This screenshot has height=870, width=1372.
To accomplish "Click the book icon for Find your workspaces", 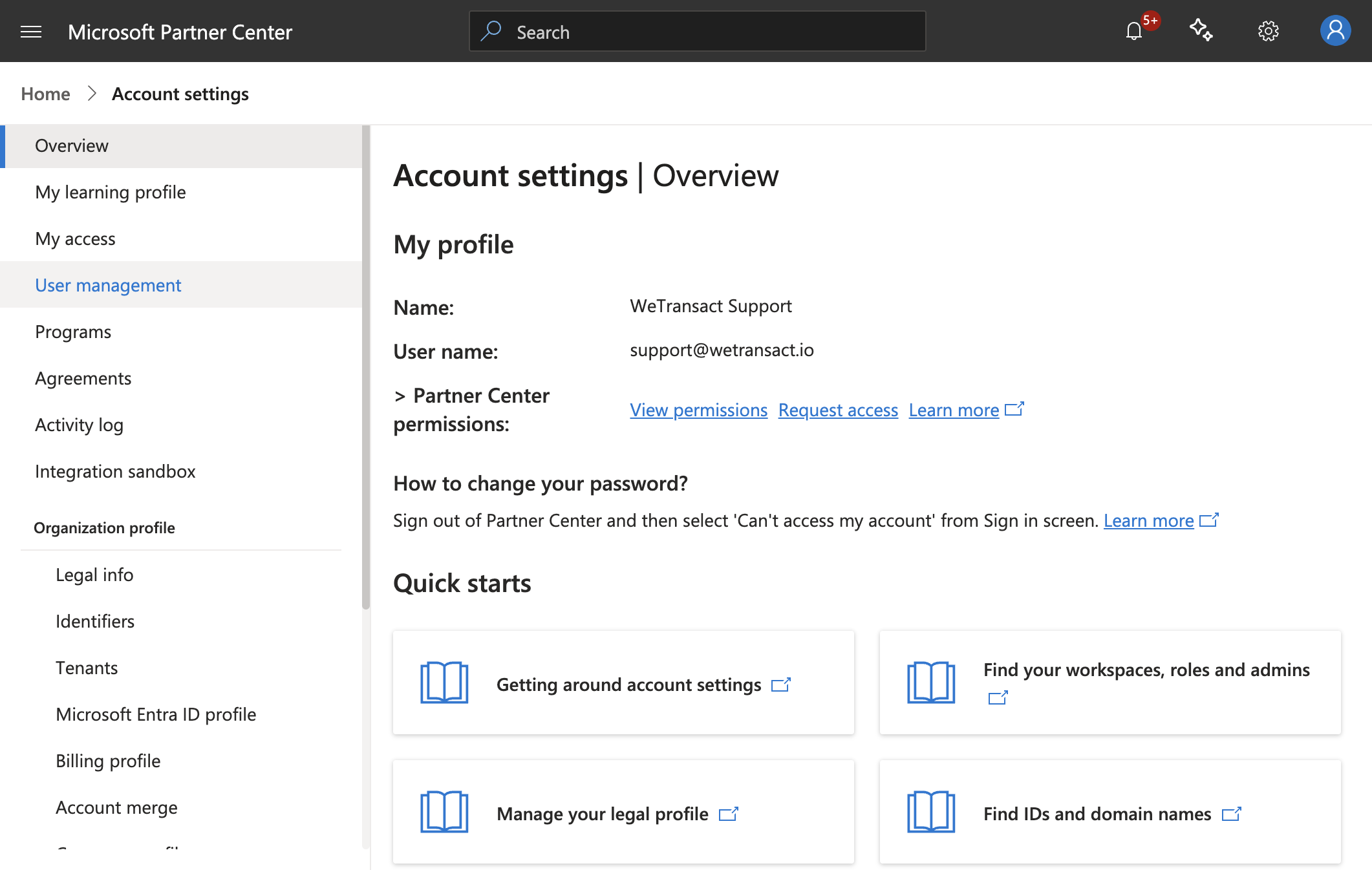I will [x=931, y=683].
